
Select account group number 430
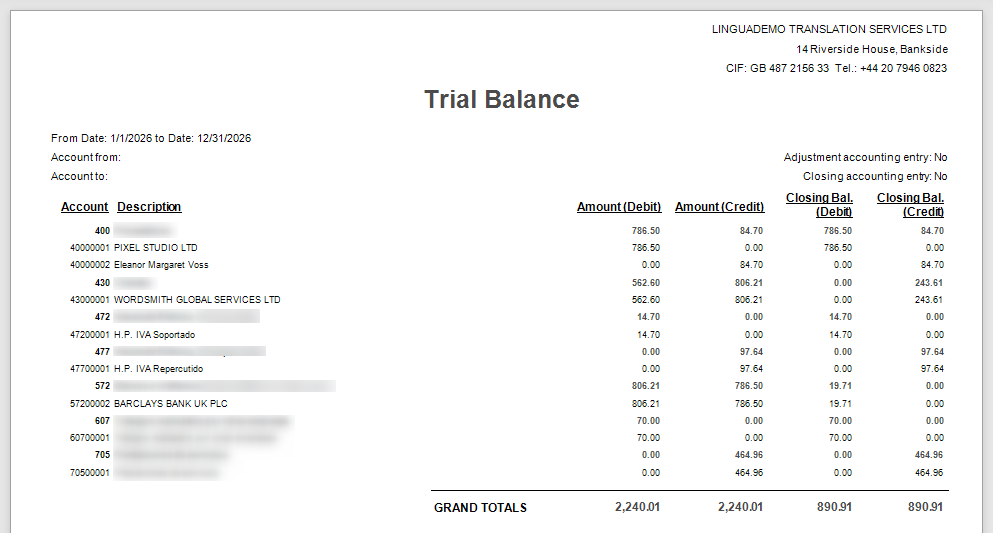tap(102, 282)
